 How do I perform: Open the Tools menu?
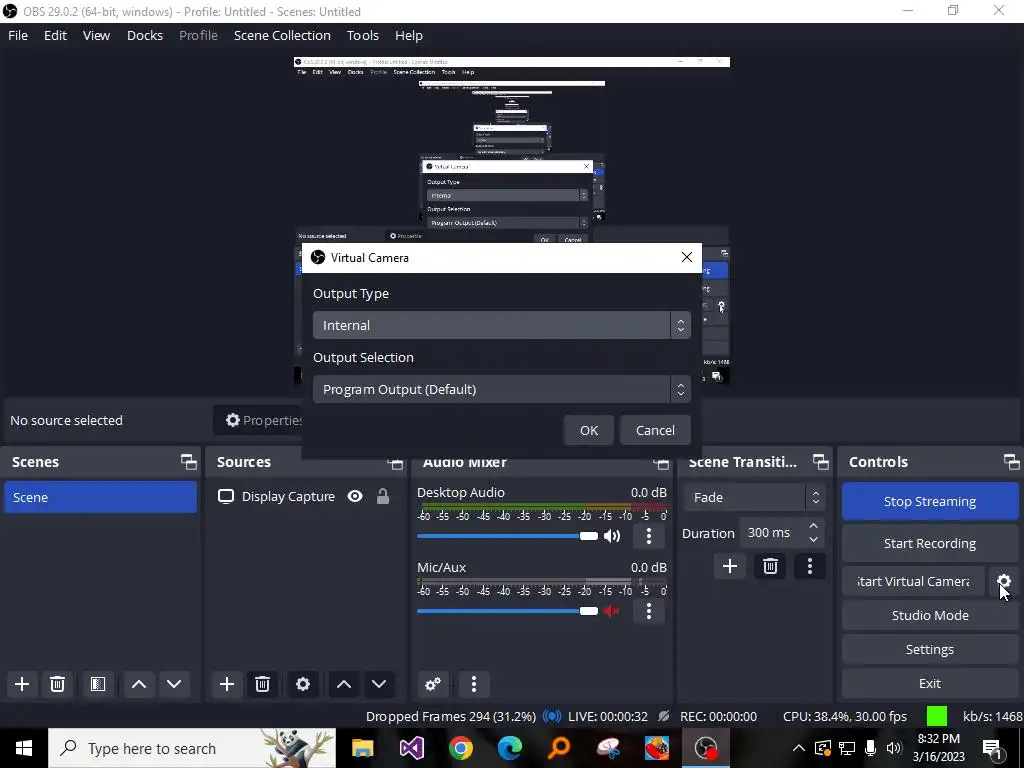(362, 35)
